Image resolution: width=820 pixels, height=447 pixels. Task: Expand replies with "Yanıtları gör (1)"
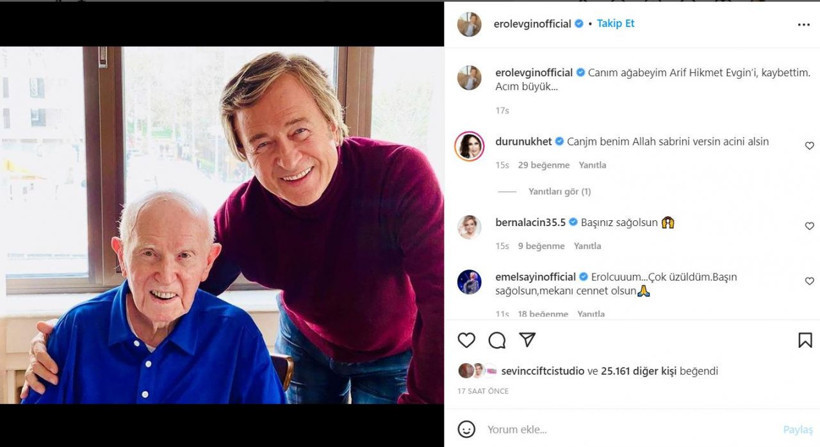tap(559, 191)
